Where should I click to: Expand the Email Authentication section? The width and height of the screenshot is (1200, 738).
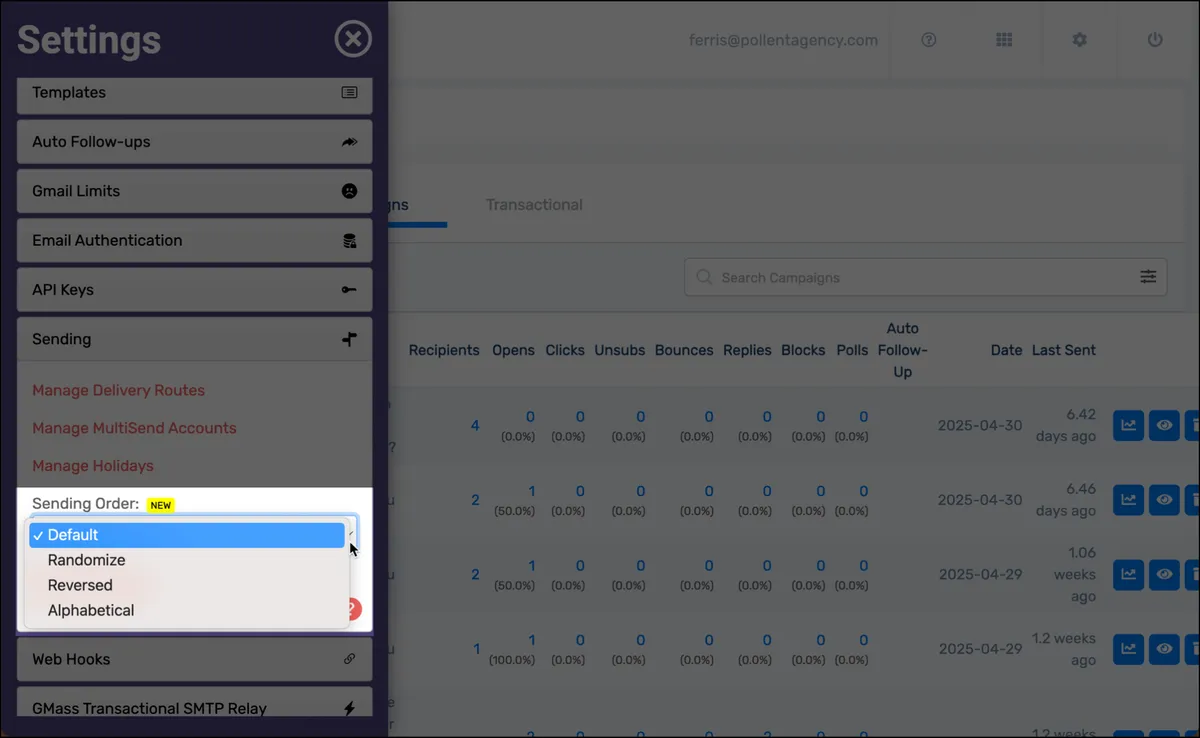pos(195,240)
